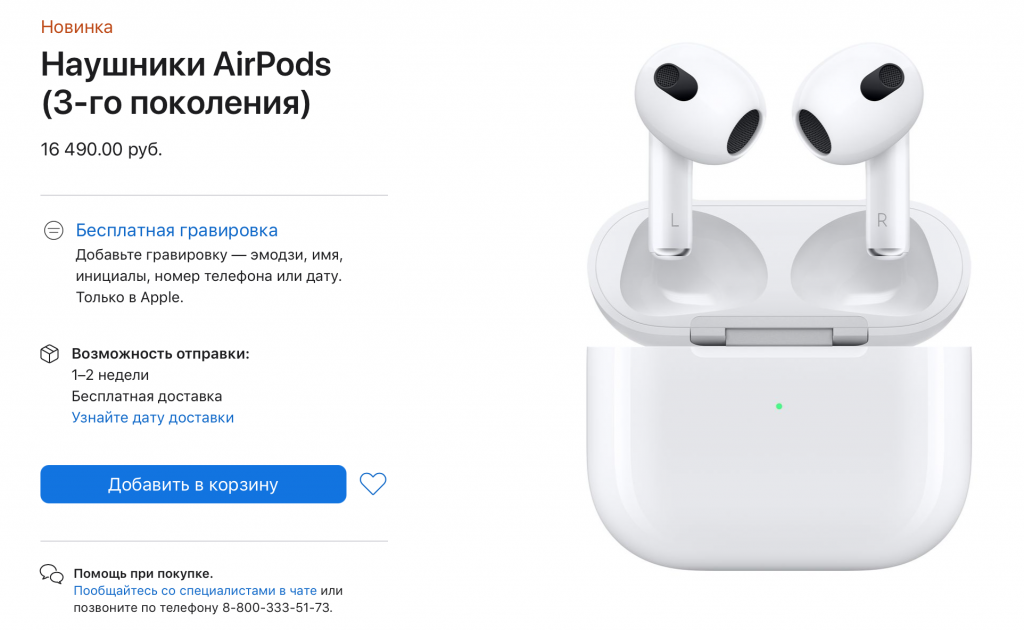
Task: Click the Возможность отправки heading
Action: tap(161, 354)
